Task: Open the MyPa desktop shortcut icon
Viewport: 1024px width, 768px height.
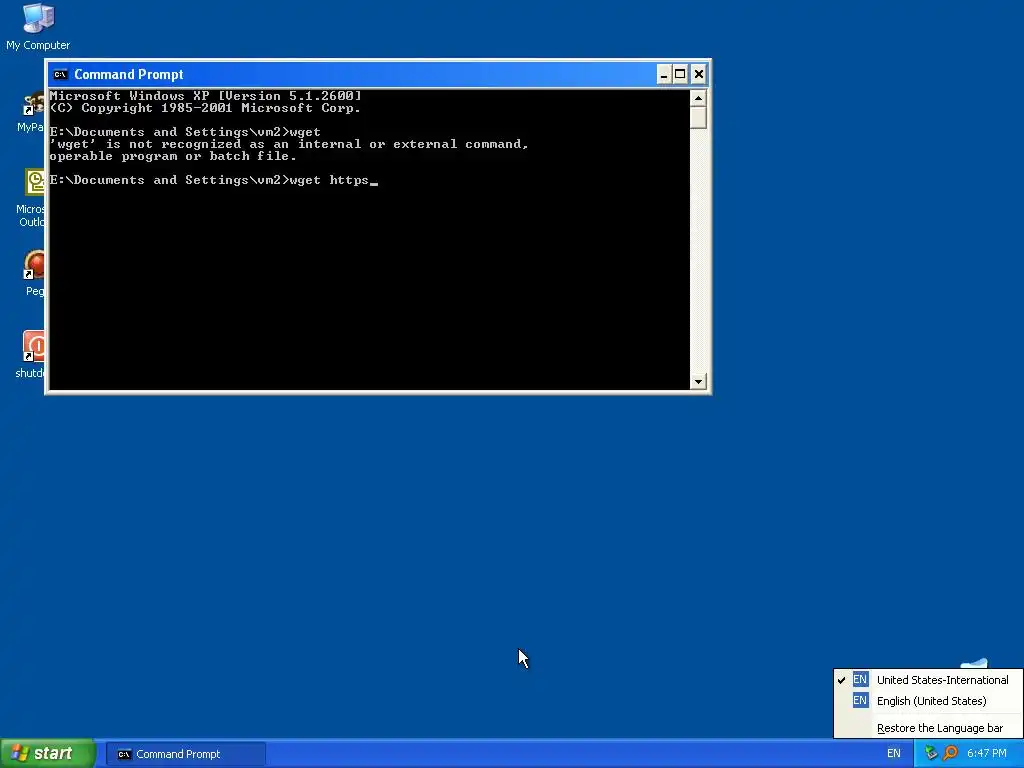Action: (x=31, y=111)
